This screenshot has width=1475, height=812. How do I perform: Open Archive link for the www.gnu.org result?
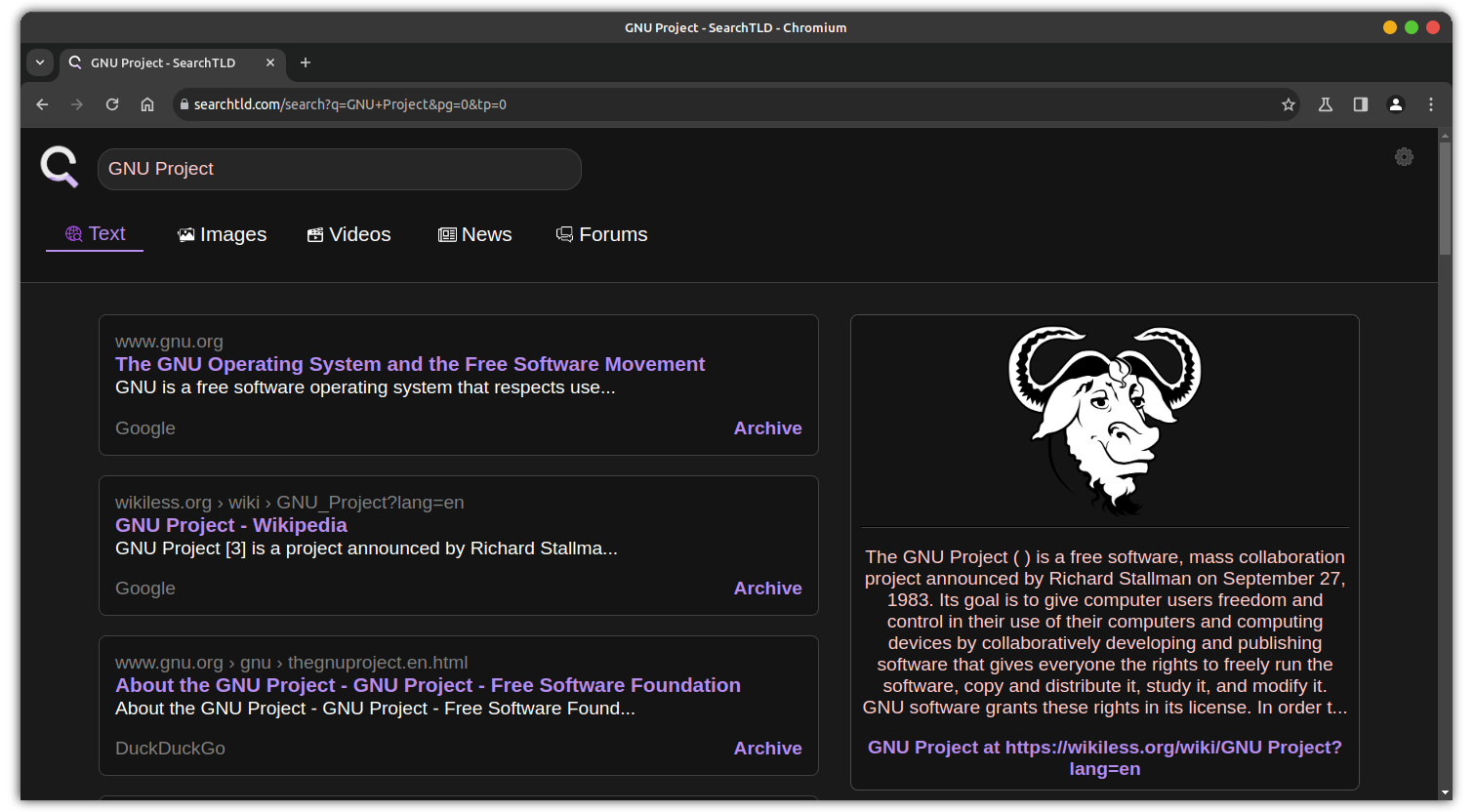pos(767,428)
